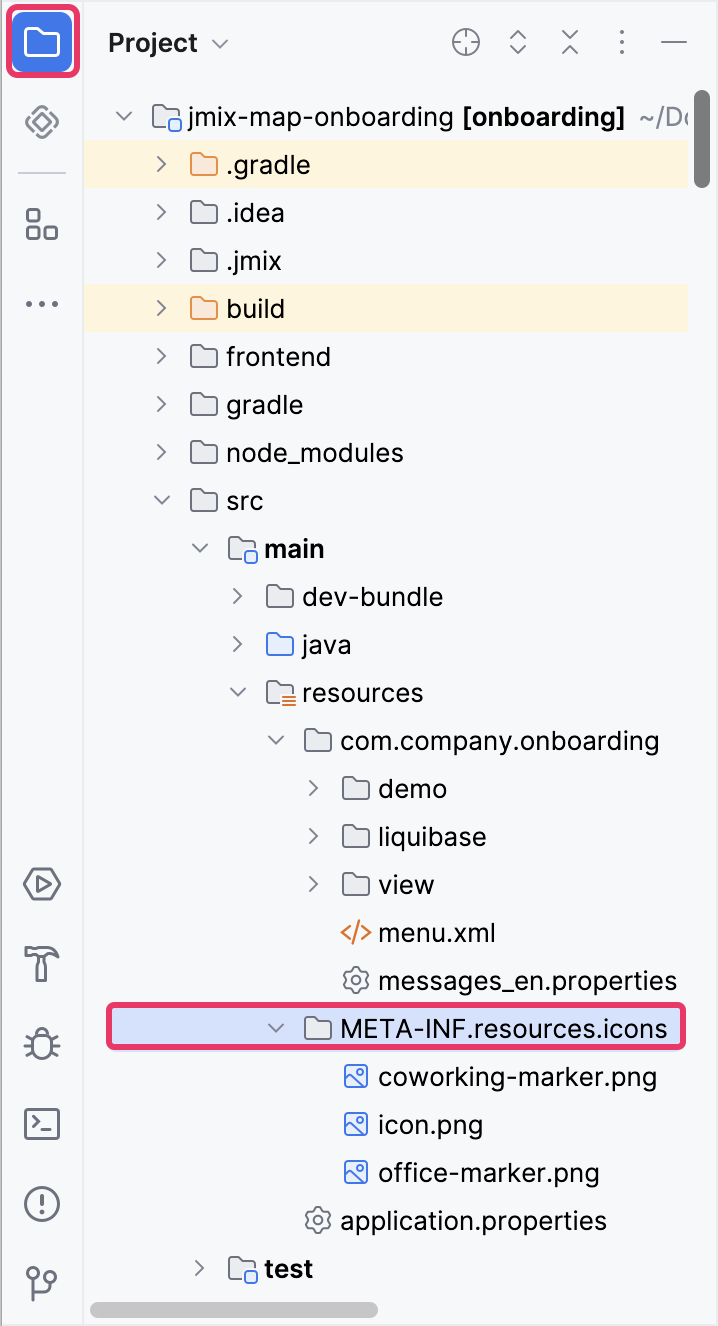
Task: Open the Build tool window (hammer)
Action: click(42, 964)
